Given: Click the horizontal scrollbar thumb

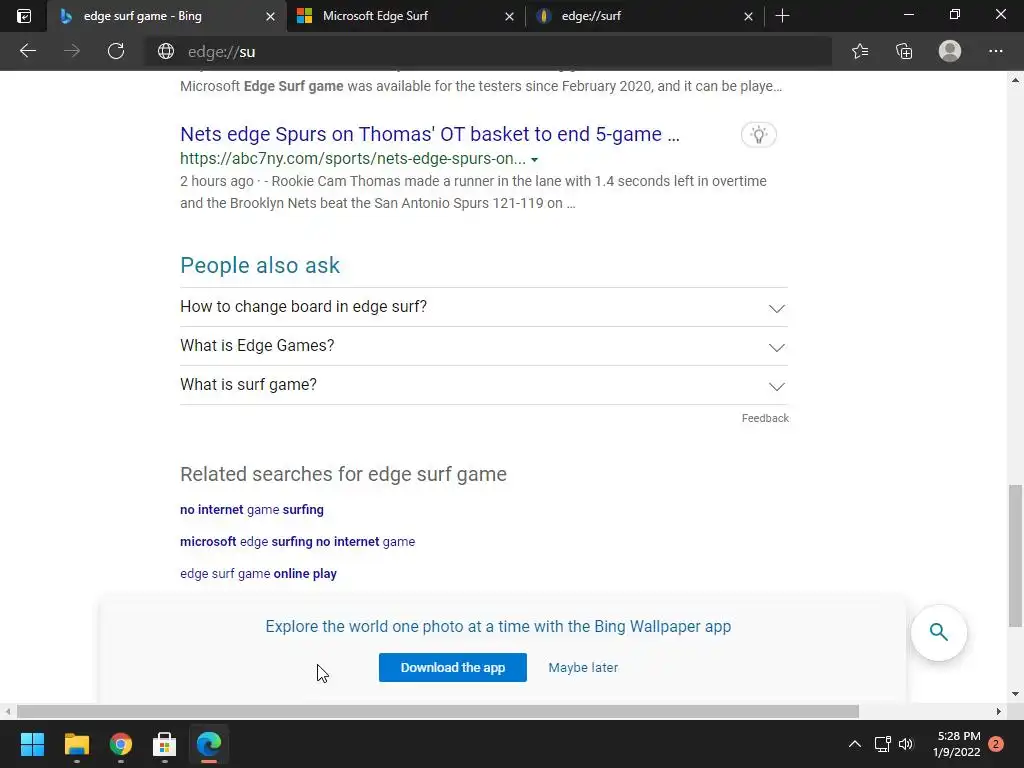Looking at the screenshot, I should [x=438, y=711].
